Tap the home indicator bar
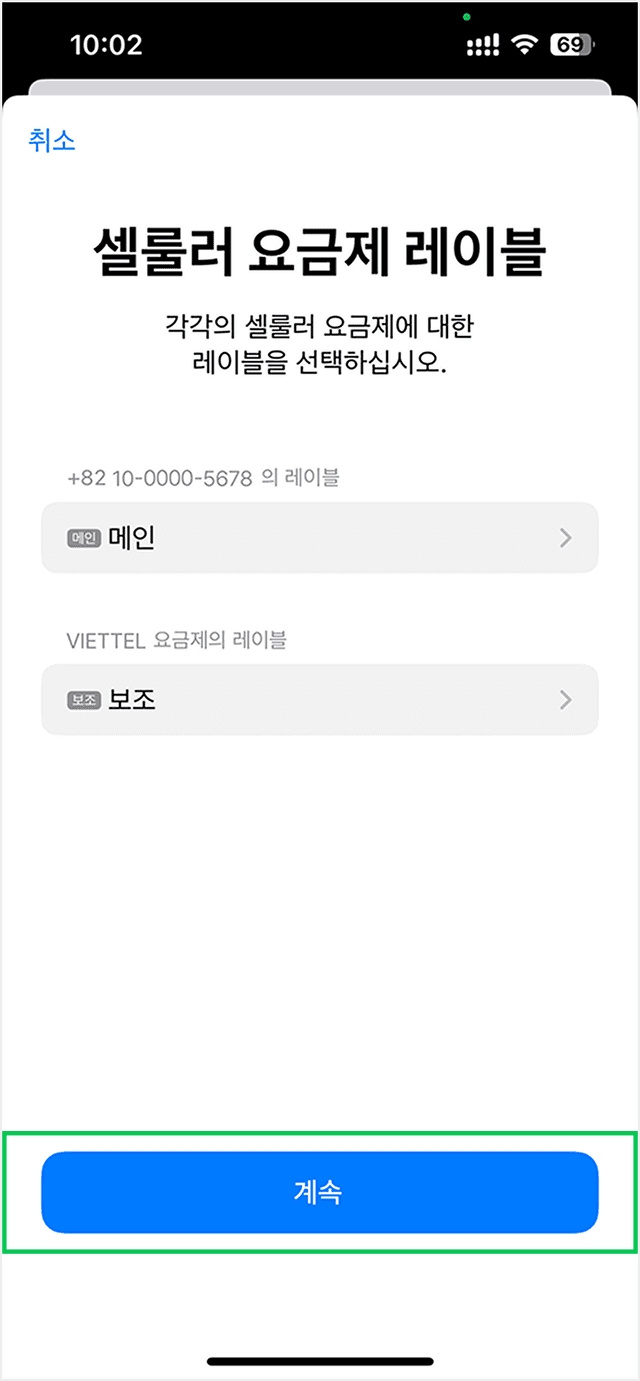 tap(320, 1361)
